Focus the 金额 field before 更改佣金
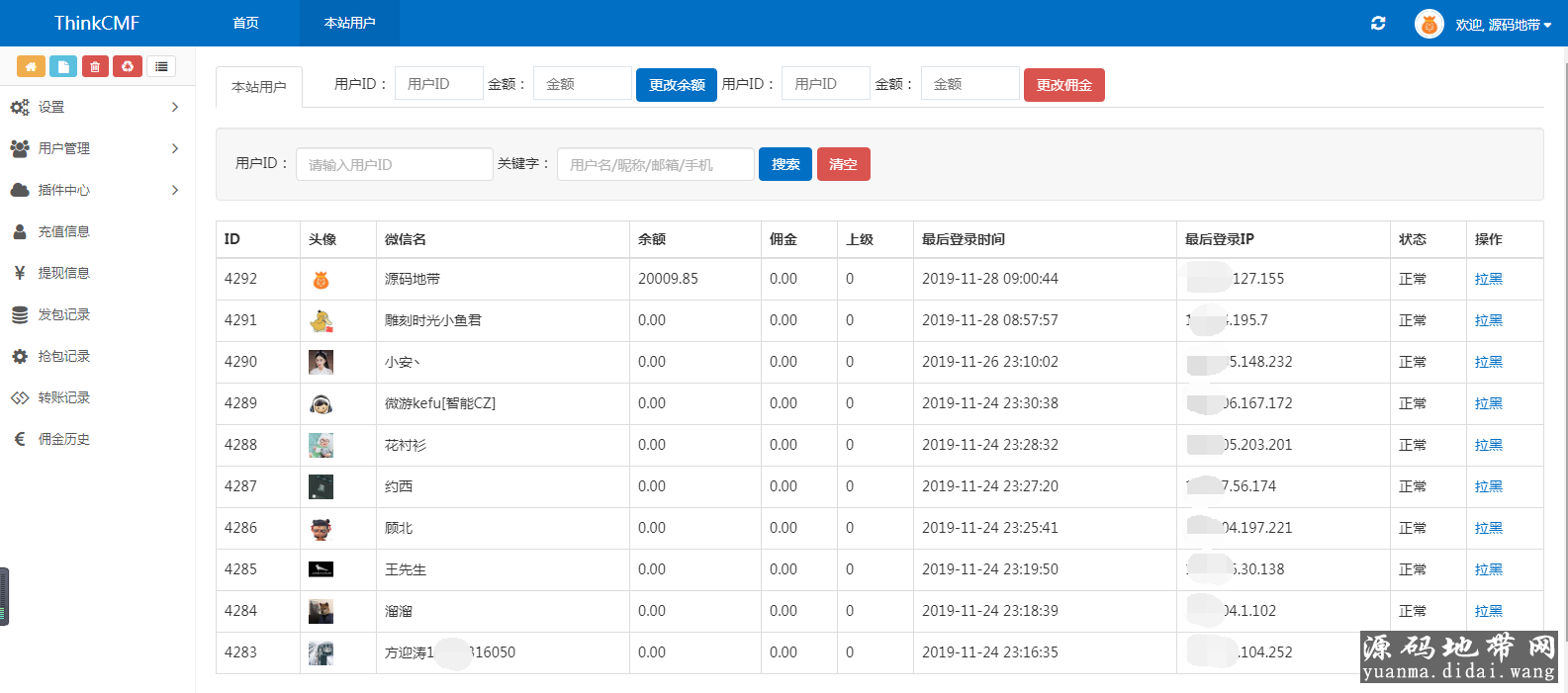This screenshot has width=1568, height=693. (970, 84)
